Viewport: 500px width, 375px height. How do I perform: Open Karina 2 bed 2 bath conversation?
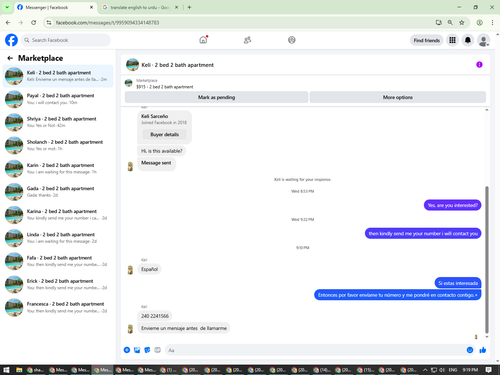(58, 215)
